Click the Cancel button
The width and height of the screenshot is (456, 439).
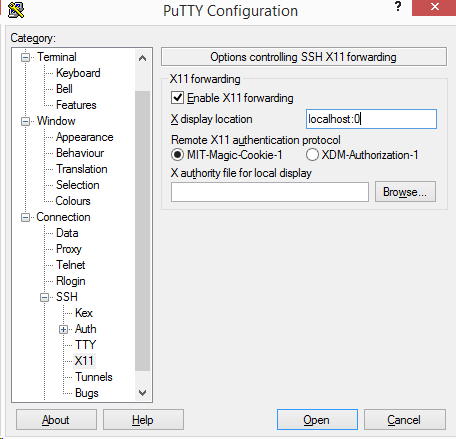(405, 420)
